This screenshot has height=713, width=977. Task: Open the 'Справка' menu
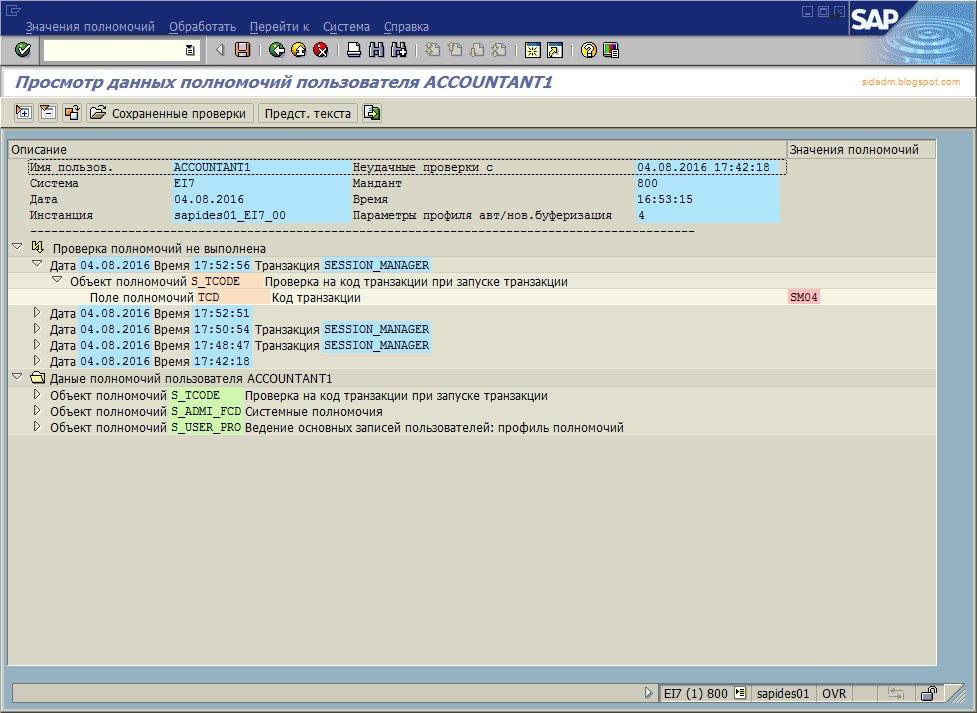(x=406, y=27)
